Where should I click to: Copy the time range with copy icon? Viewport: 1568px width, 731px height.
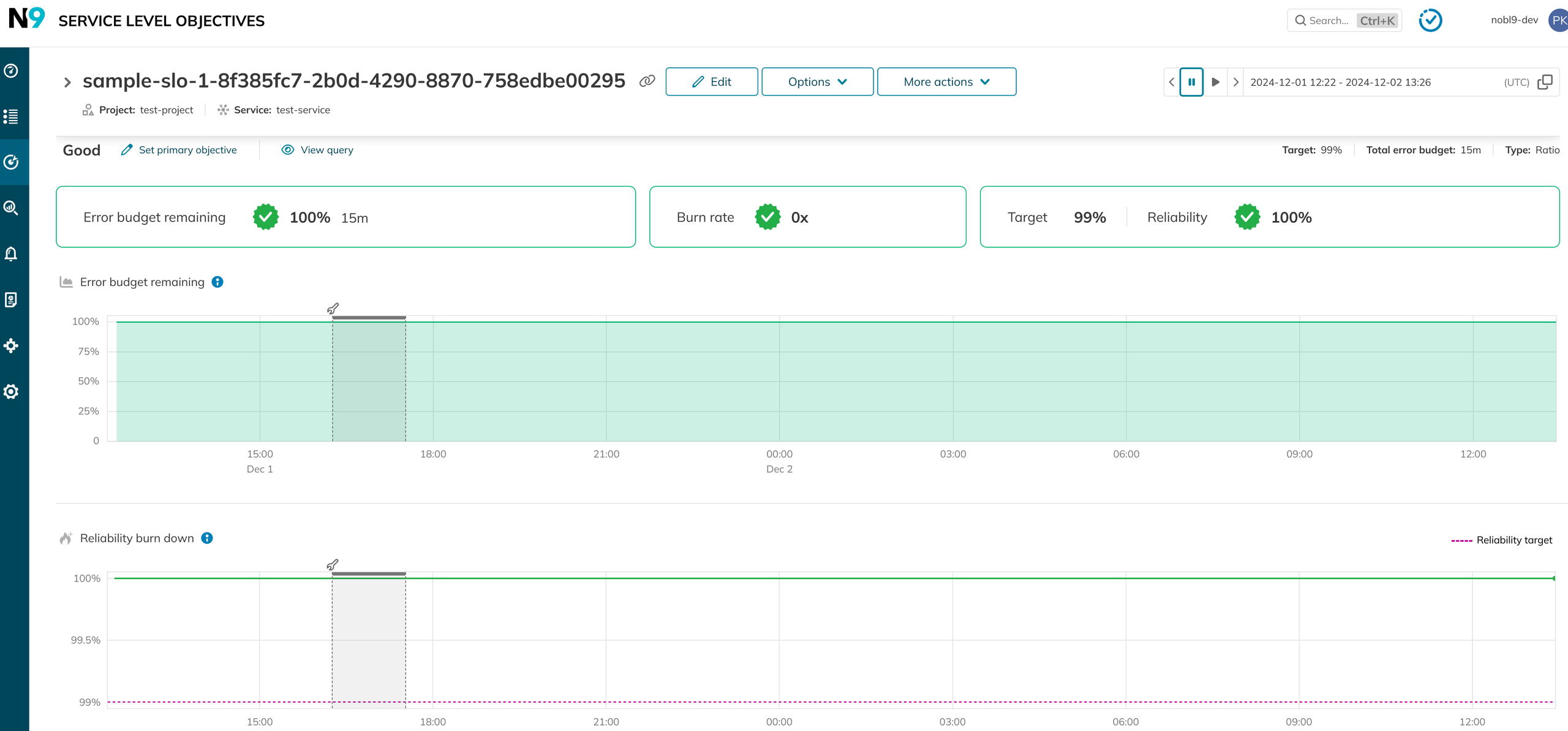point(1545,82)
